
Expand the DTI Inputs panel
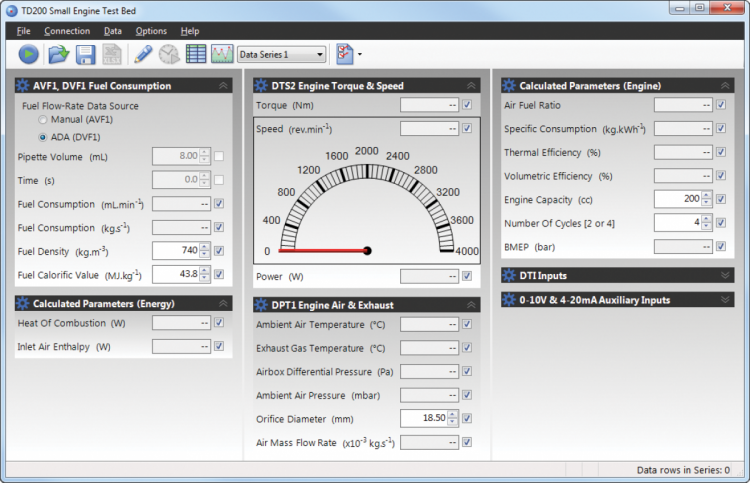point(725,275)
